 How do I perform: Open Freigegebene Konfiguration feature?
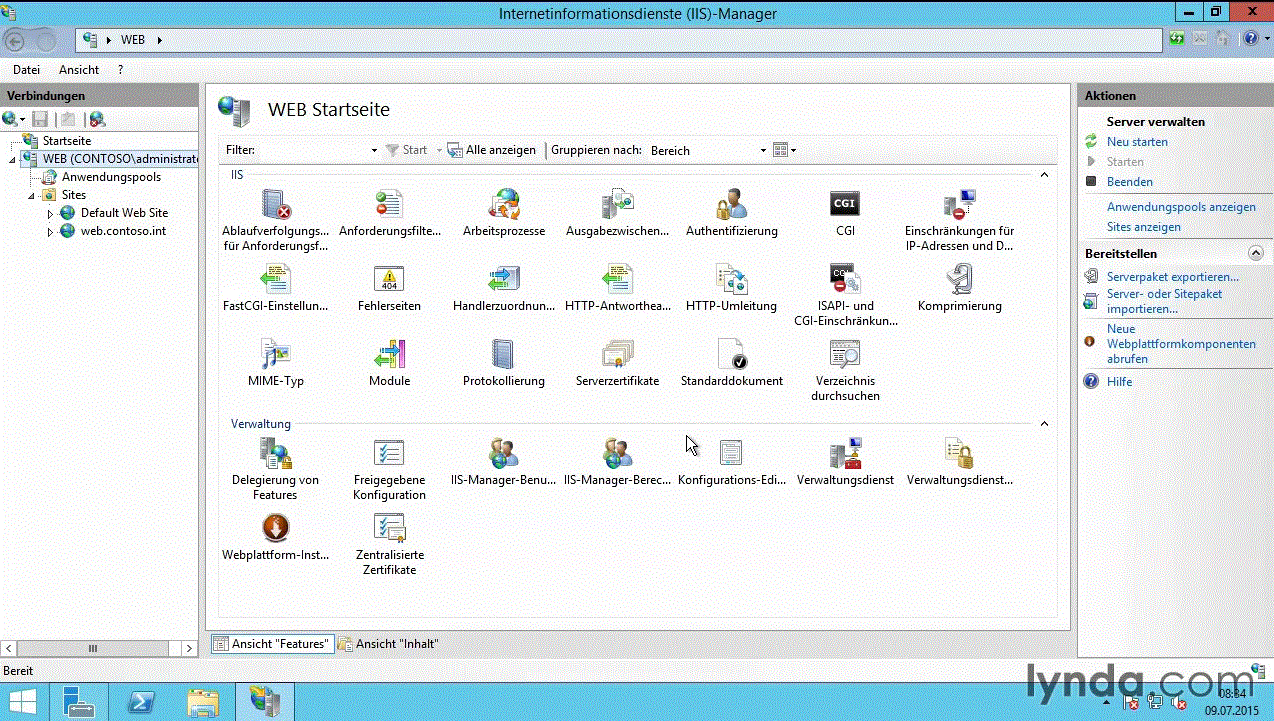coord(389,453)
